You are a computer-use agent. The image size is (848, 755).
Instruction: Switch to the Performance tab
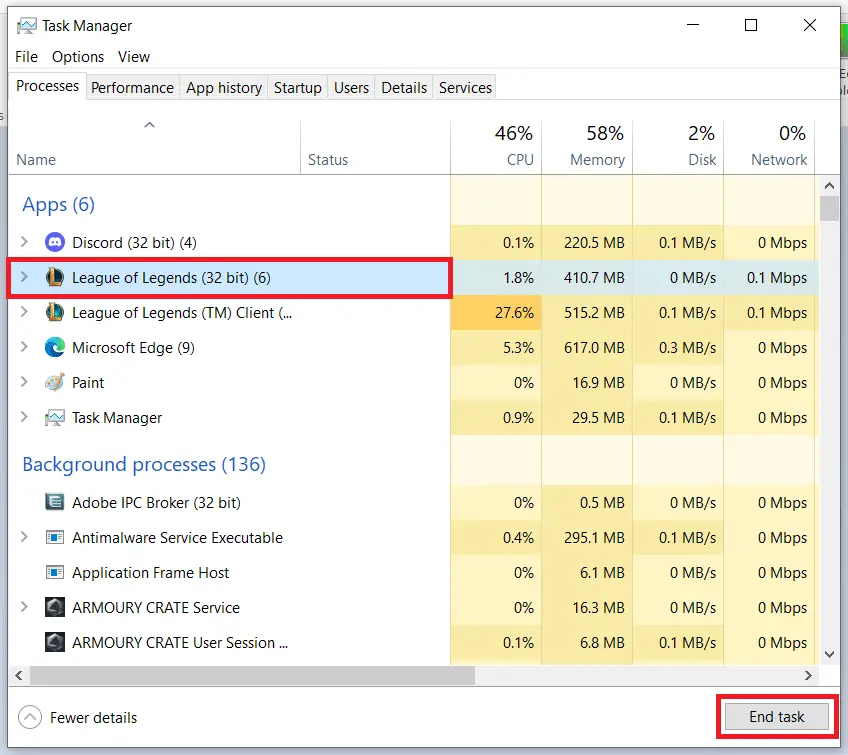[x=132, y=88]
